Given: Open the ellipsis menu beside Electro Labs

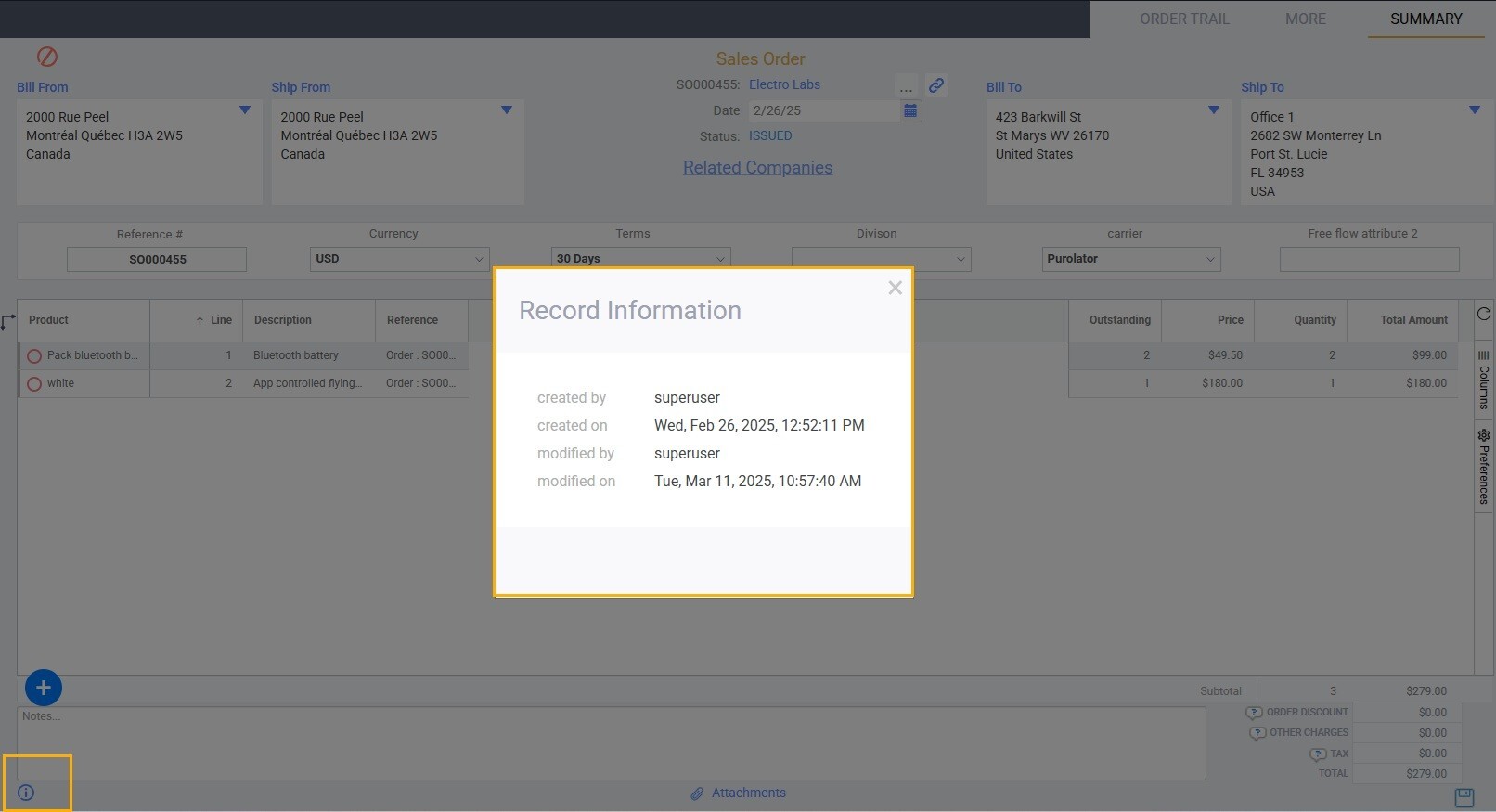Looking at the screenshot, I should pyautogui.click(x=906, y=86).
